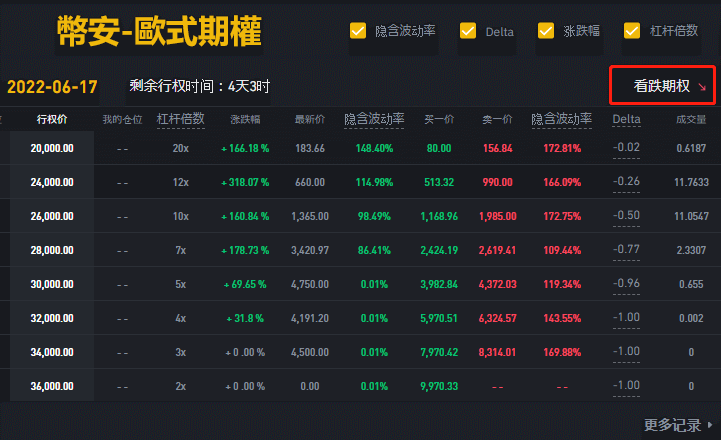This screenshot has width=721, height=440.
Task: Select the 32,000.00 strike price row
Action: click(360, 318)
